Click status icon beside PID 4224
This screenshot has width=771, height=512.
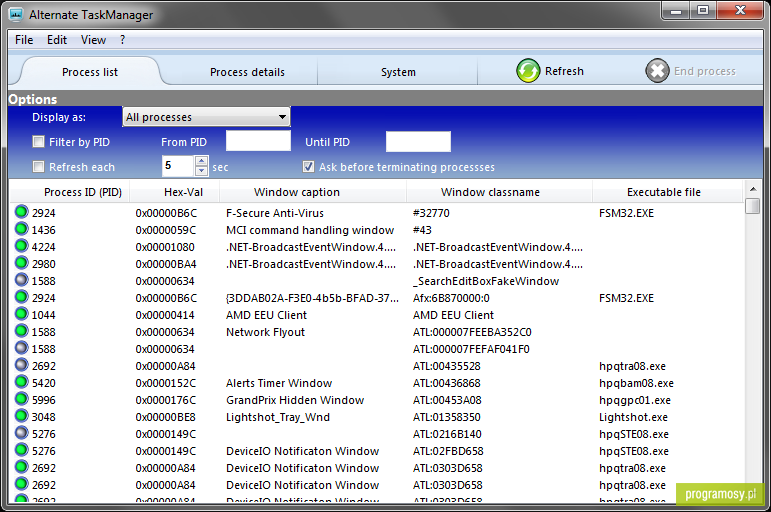[21, 246]
